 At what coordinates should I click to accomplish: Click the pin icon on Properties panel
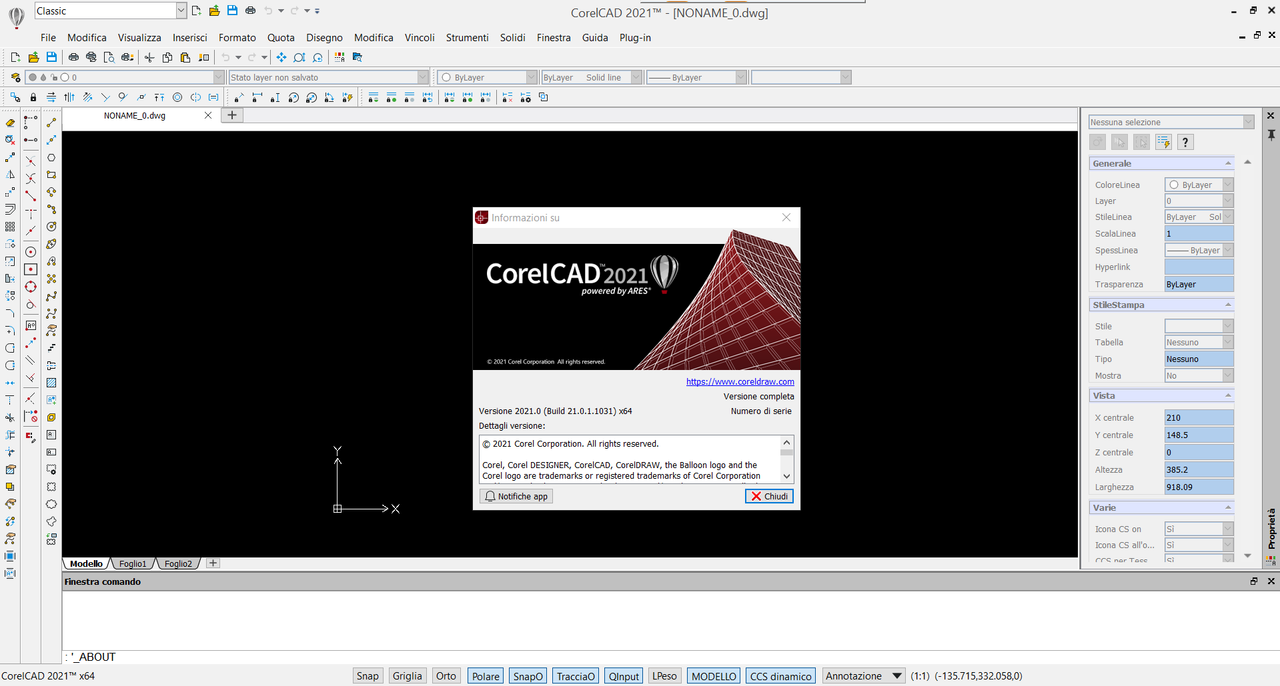click(1271, 135)
